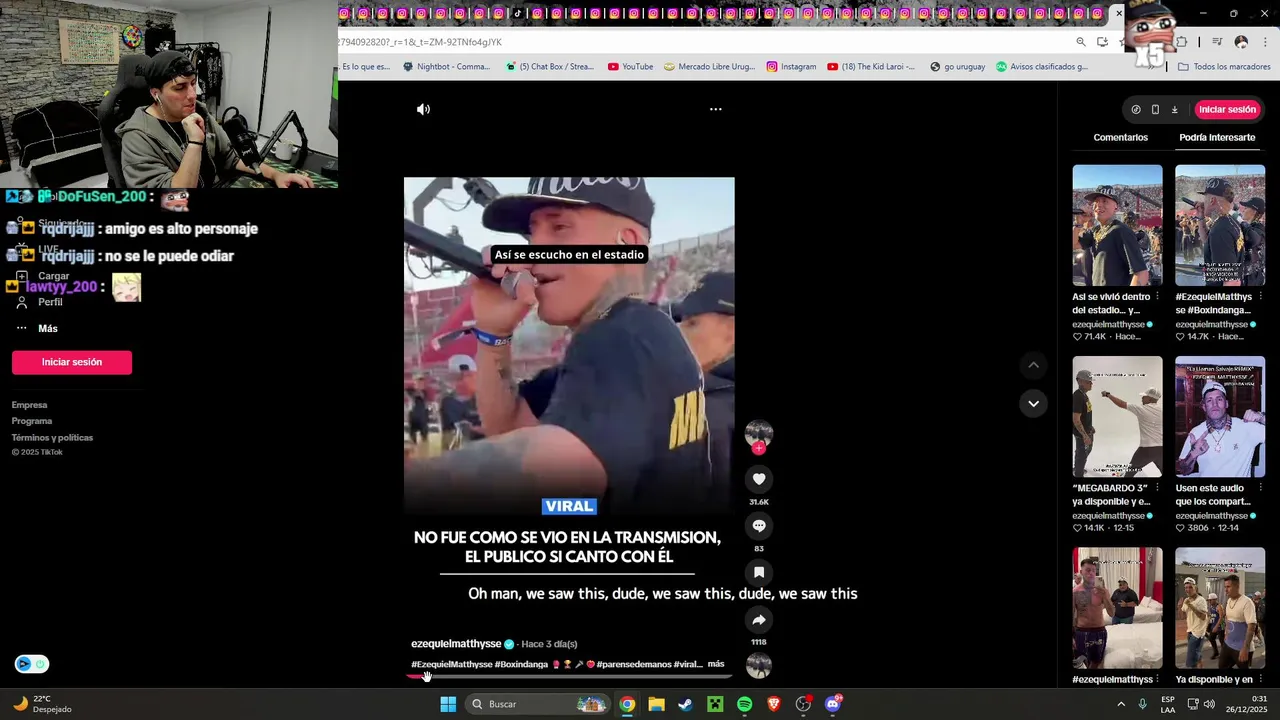Open the Brave browser from taskbar
The image size is (1280, 720).
click(773, 704)
